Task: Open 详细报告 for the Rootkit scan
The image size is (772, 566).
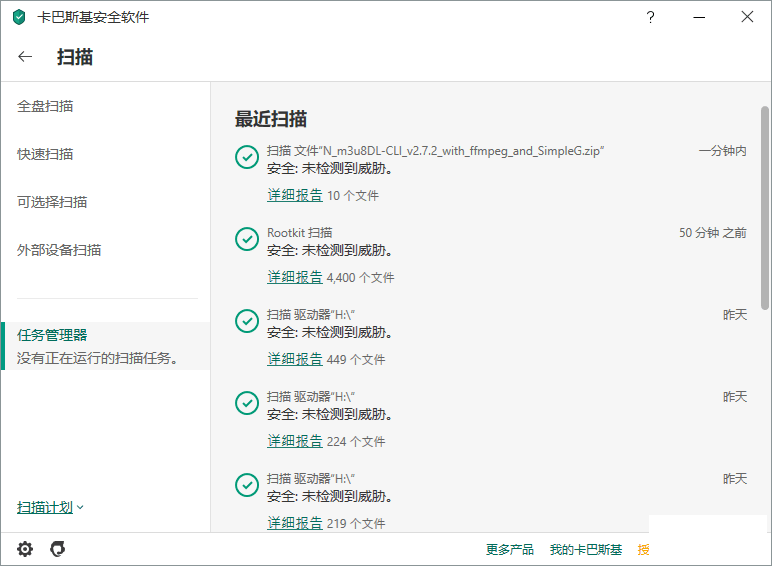Action: click(295, 277)
